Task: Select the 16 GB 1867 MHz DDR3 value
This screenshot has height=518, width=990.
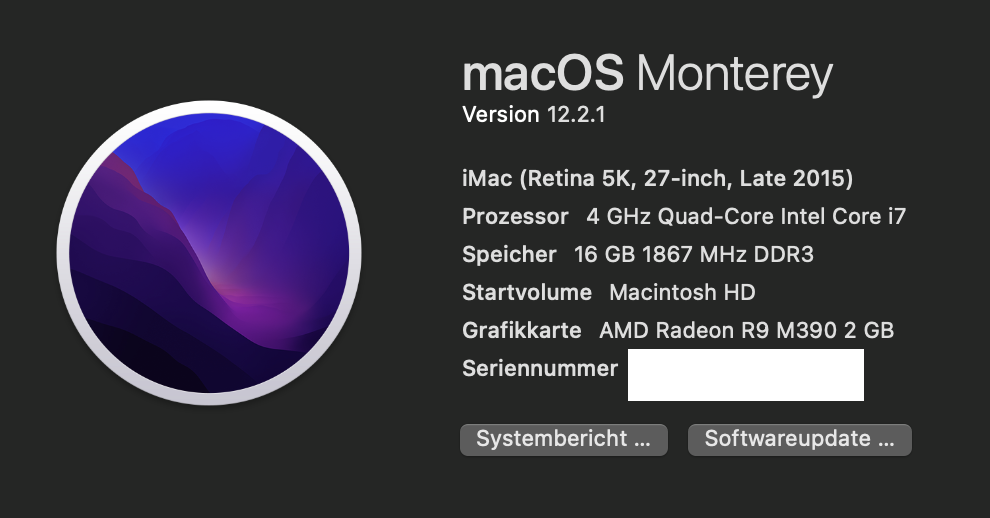Action: pos(694,255)
